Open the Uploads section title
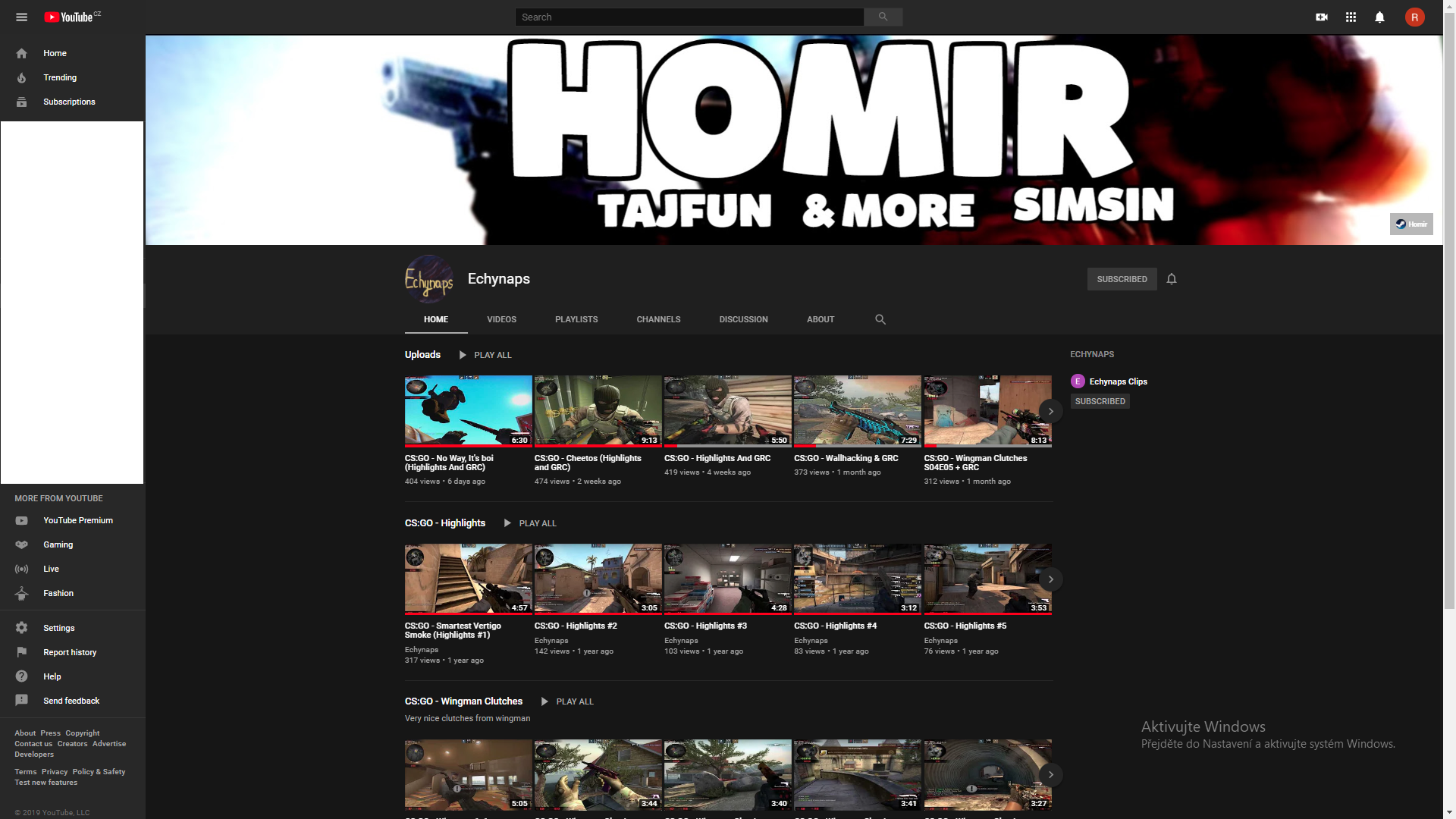The height and width of the screenshot is (819, 1456). coord(422,355)
